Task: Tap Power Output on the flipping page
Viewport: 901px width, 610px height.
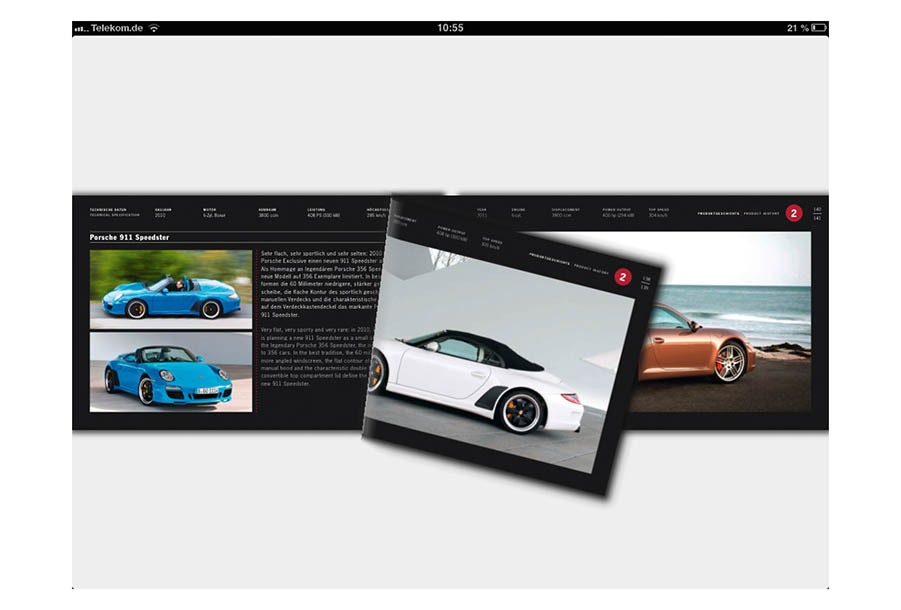Action: click(452, 233)
